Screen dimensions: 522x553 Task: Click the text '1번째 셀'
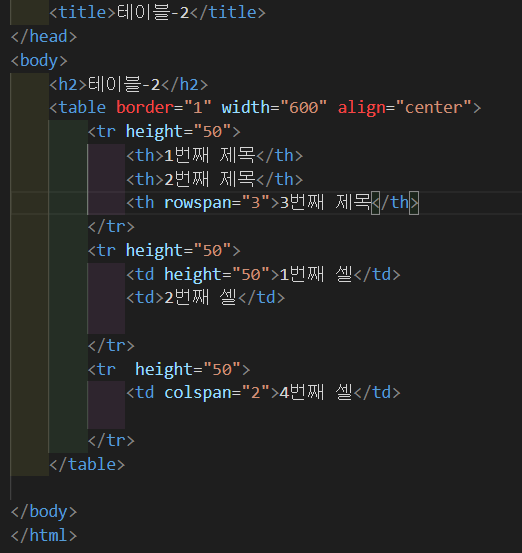(x=316, y=274)
